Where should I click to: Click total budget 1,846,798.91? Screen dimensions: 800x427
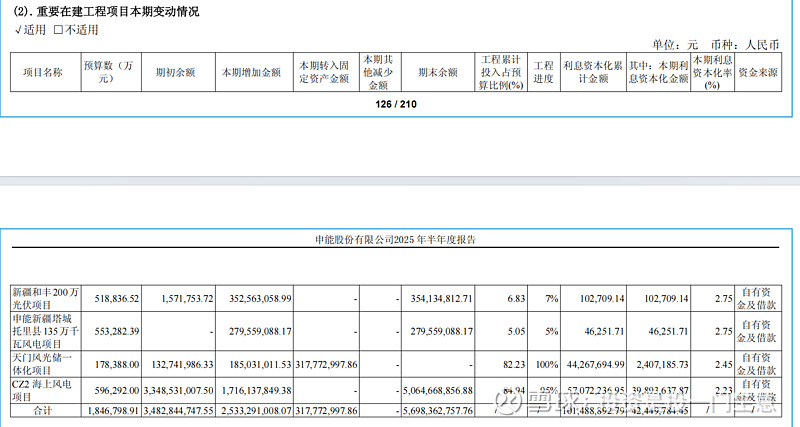tap(113, 410)
